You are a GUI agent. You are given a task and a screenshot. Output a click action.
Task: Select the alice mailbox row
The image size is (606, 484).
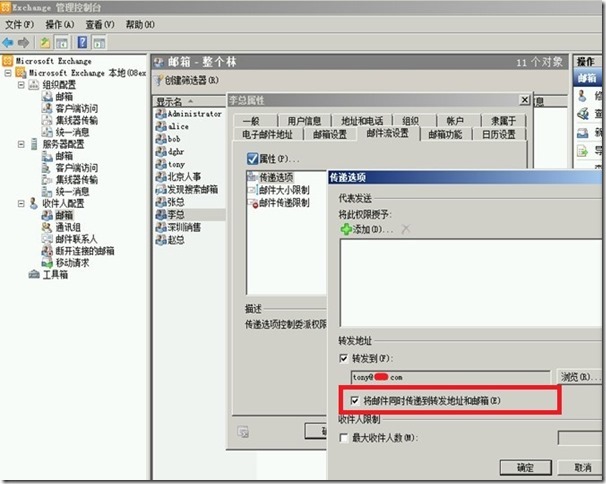[172, 126]
